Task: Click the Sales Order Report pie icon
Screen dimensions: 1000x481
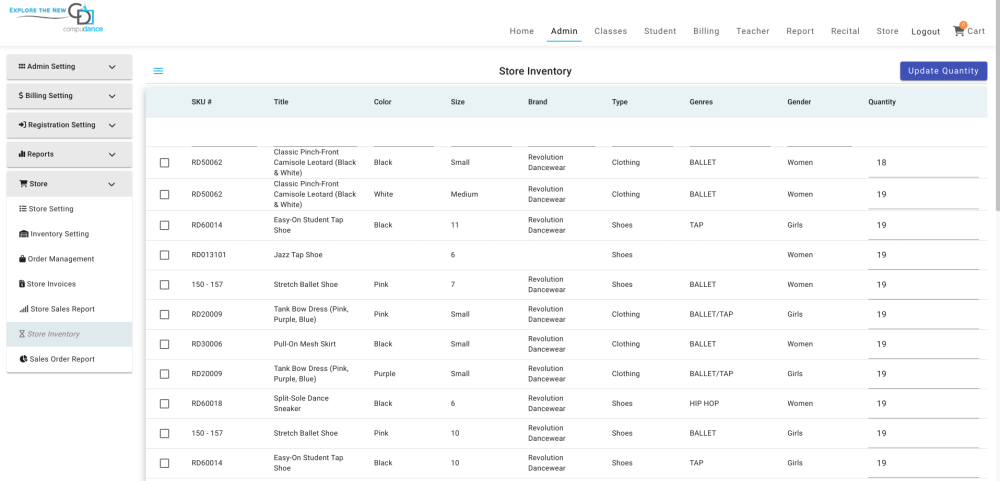Action: (x=24, y=359)
